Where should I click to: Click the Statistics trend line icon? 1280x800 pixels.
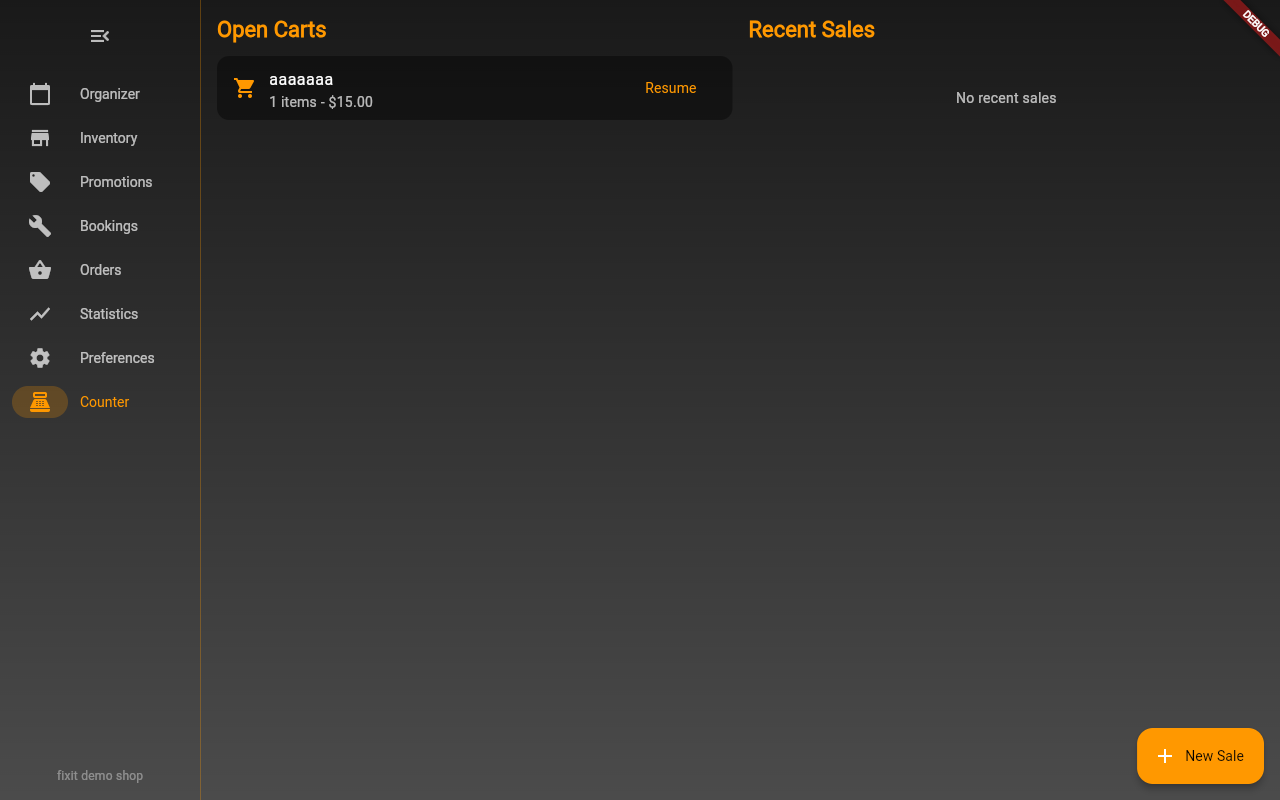click(40, 314)
